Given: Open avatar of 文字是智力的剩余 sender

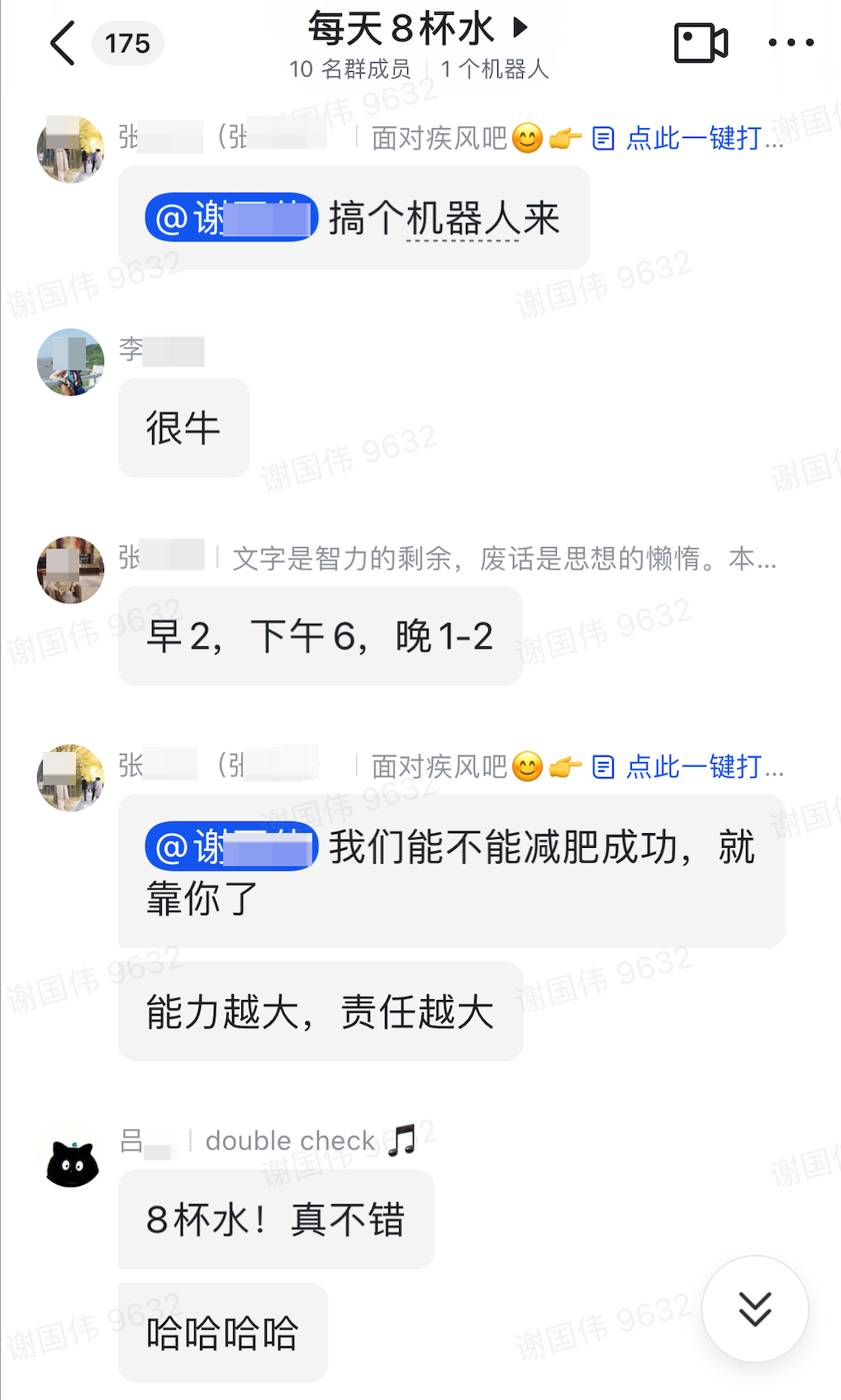Looking at the screenshot, I should (71, 570).
